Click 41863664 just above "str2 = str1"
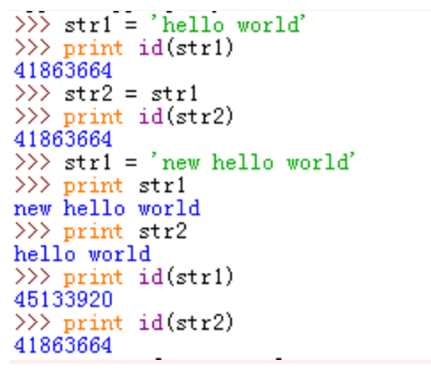Viewport: 431px width, 373px height. point(63,71)
